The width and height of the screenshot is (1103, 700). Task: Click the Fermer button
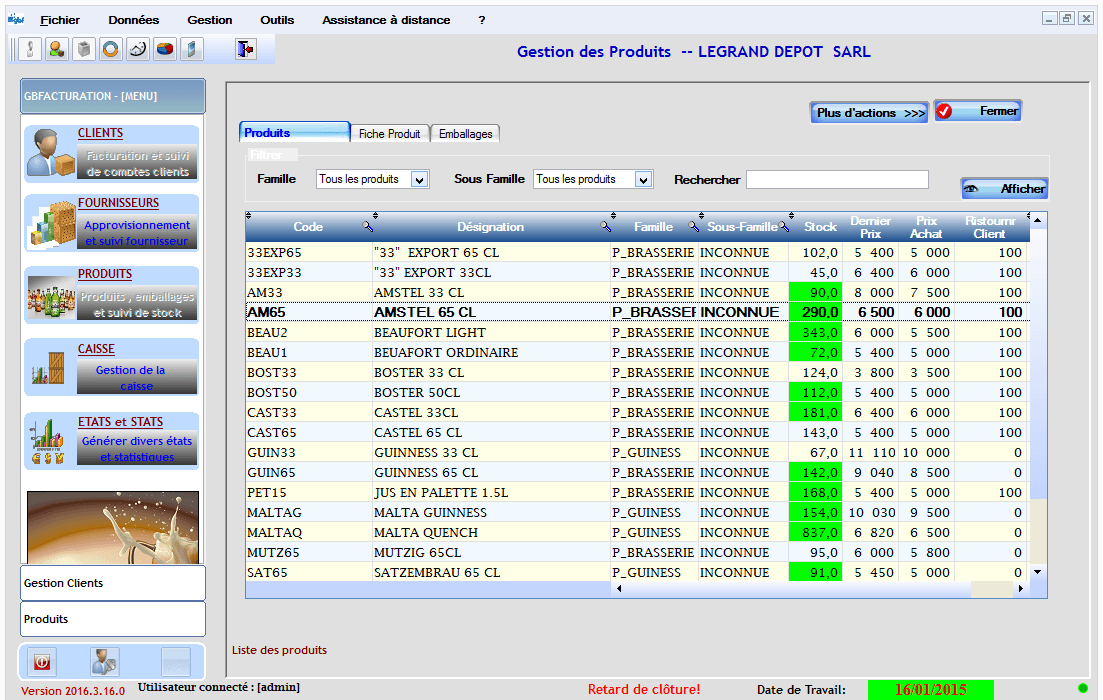click(x=977, y=111)
